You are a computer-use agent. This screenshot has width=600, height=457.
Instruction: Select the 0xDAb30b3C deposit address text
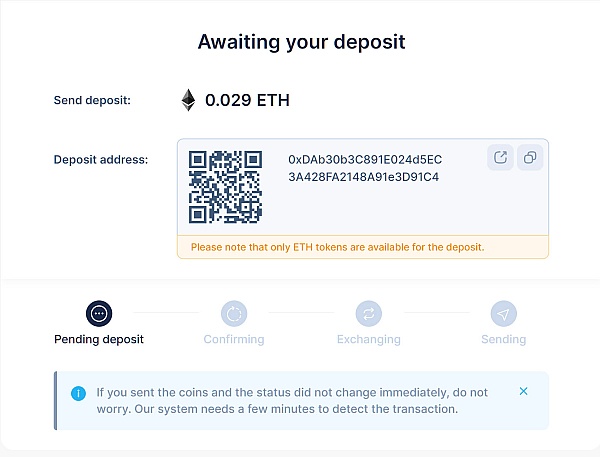(x=365, y=168)
